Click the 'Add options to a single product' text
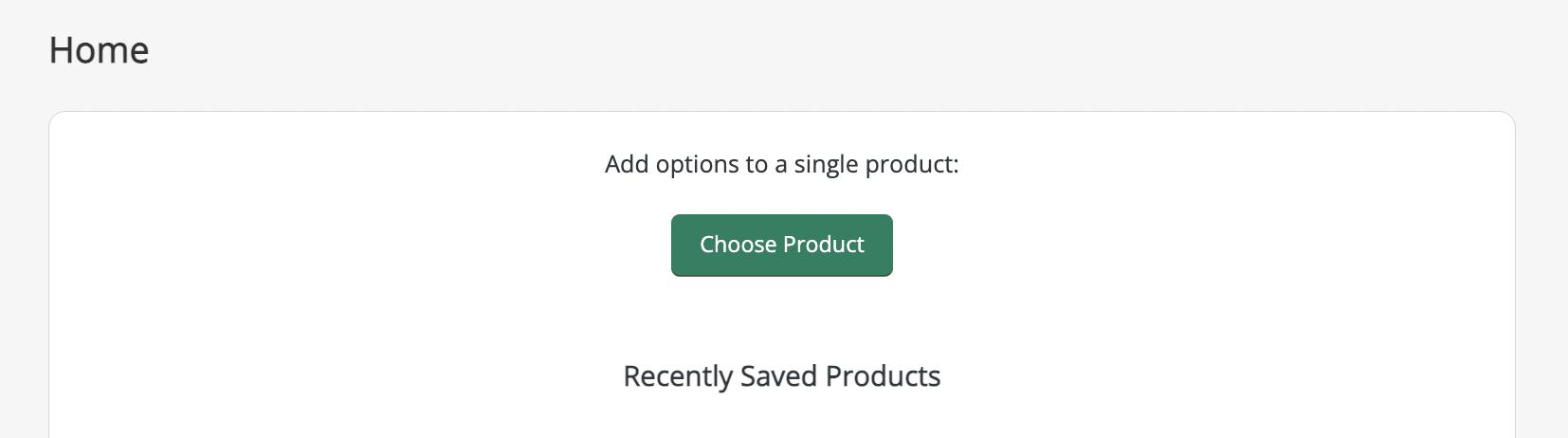 [x=781, y=164]
